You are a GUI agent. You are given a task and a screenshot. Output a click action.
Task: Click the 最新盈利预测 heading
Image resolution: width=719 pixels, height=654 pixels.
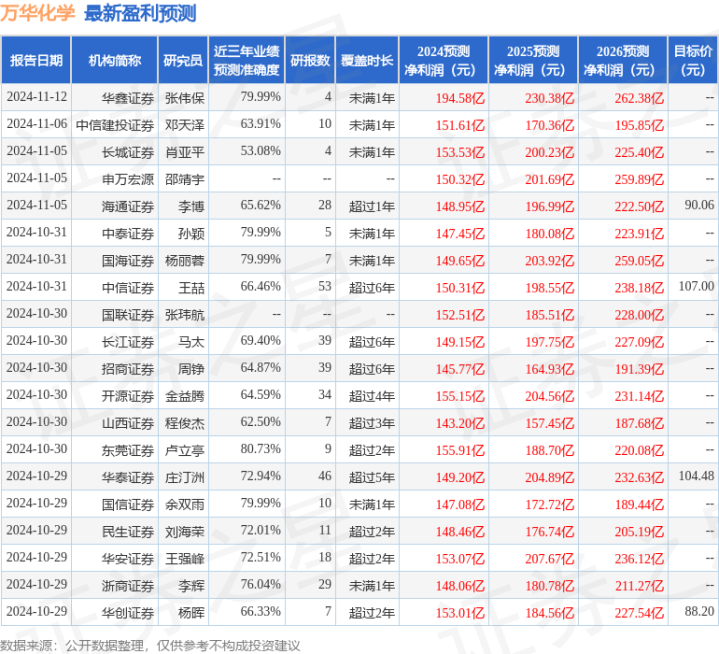140,13
